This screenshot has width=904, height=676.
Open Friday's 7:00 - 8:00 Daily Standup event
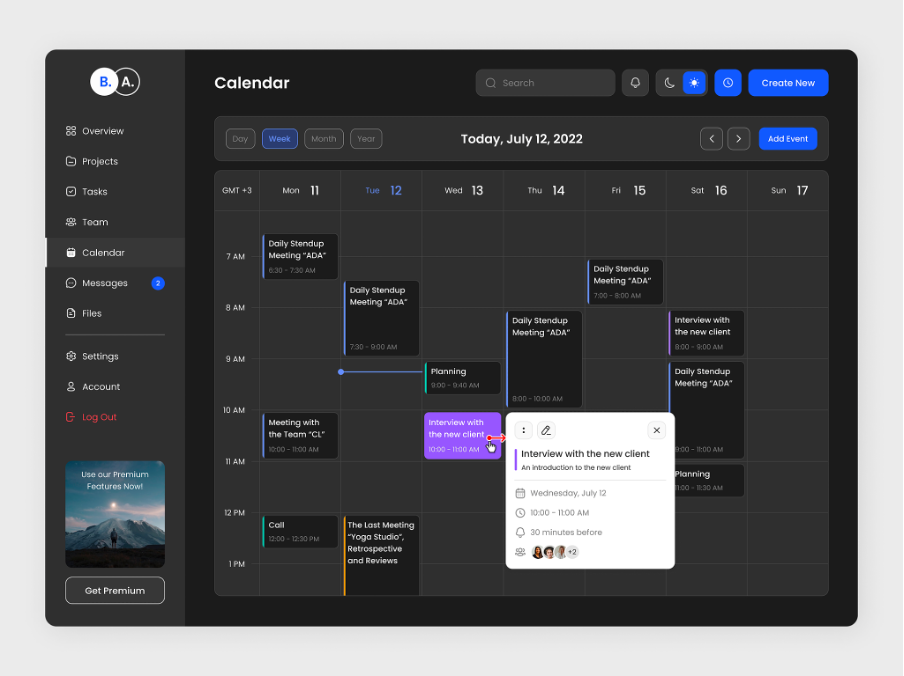click(625, 282)
